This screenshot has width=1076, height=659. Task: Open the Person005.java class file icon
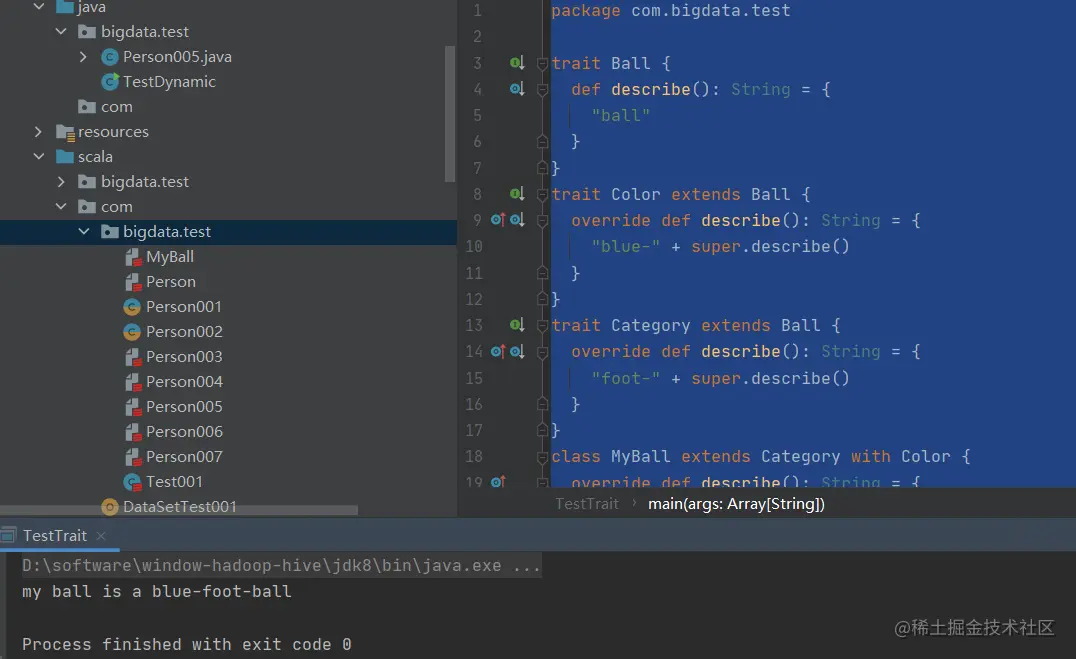pyautogui.click(x=110, y=57)
